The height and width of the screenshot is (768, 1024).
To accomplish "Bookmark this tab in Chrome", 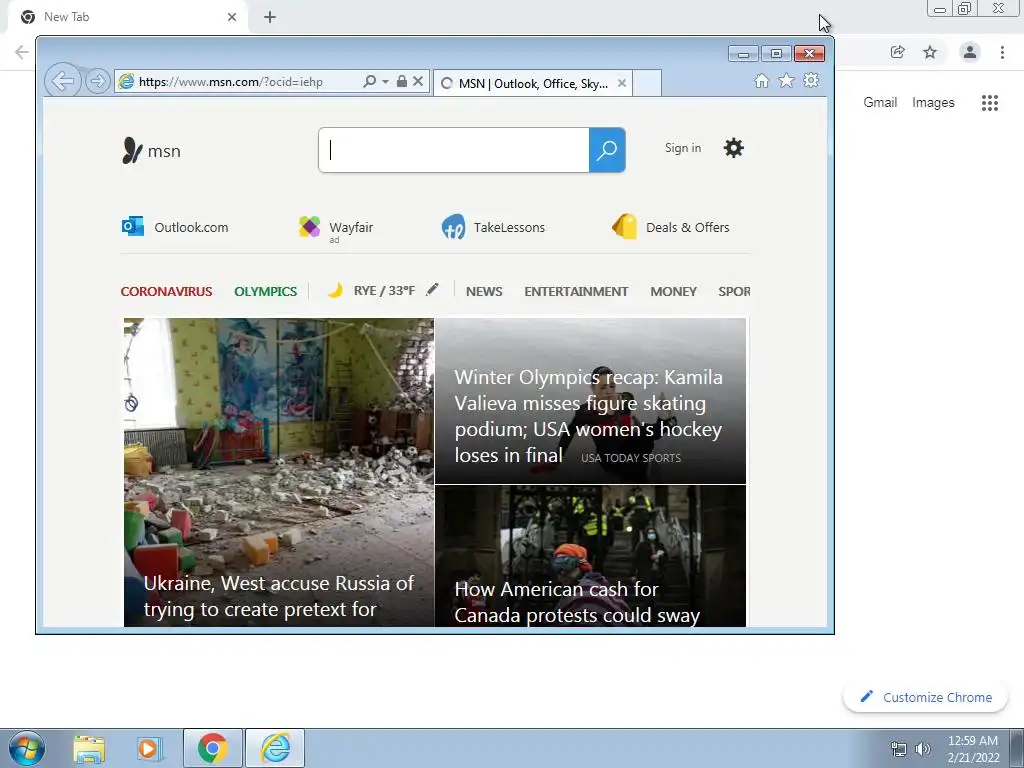I will coord(930,52).
